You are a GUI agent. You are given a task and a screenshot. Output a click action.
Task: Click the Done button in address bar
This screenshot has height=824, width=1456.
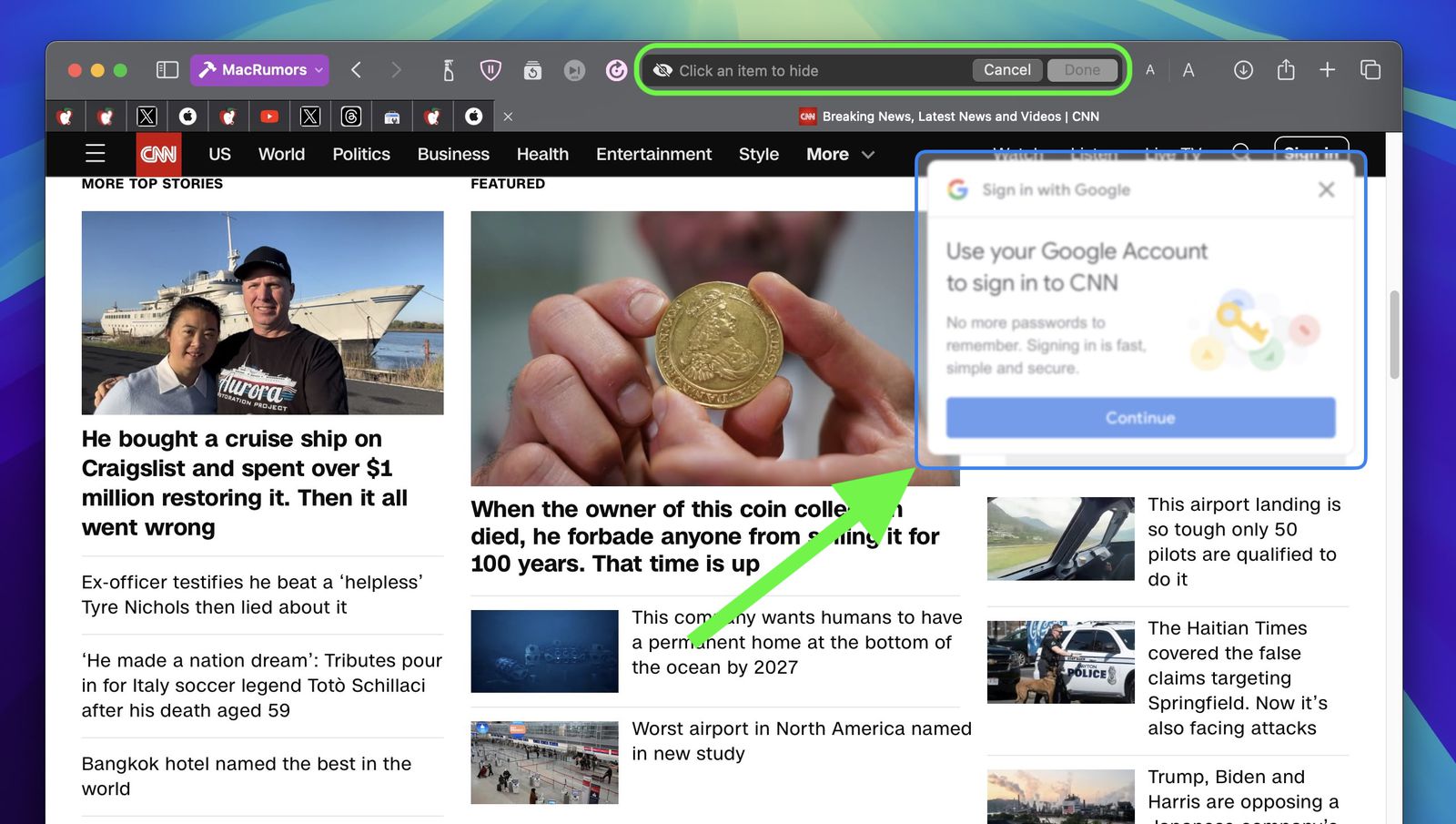tap(1082, 70)
